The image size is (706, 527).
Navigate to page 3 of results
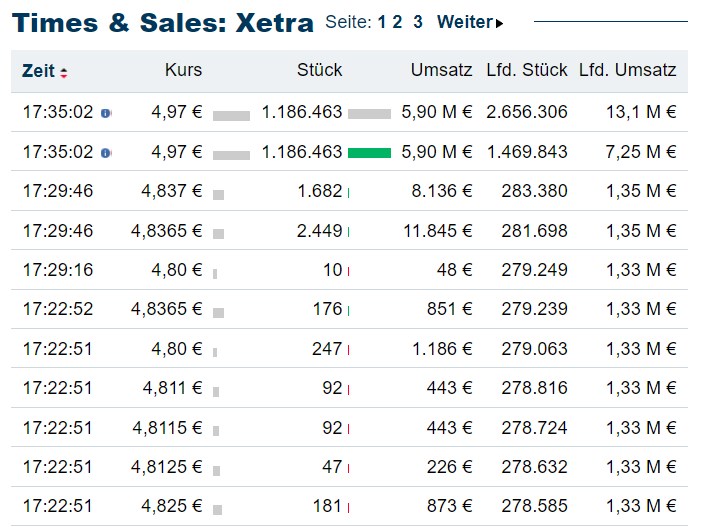pyautogui.click(x=418, y=22)
